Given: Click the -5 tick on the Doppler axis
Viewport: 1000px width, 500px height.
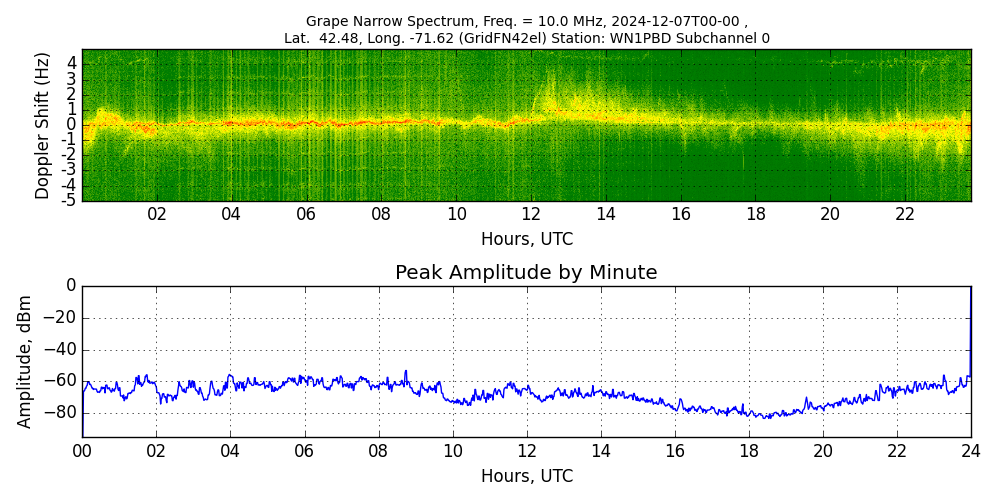Looking at the screenshot, I should coord(69,200).
